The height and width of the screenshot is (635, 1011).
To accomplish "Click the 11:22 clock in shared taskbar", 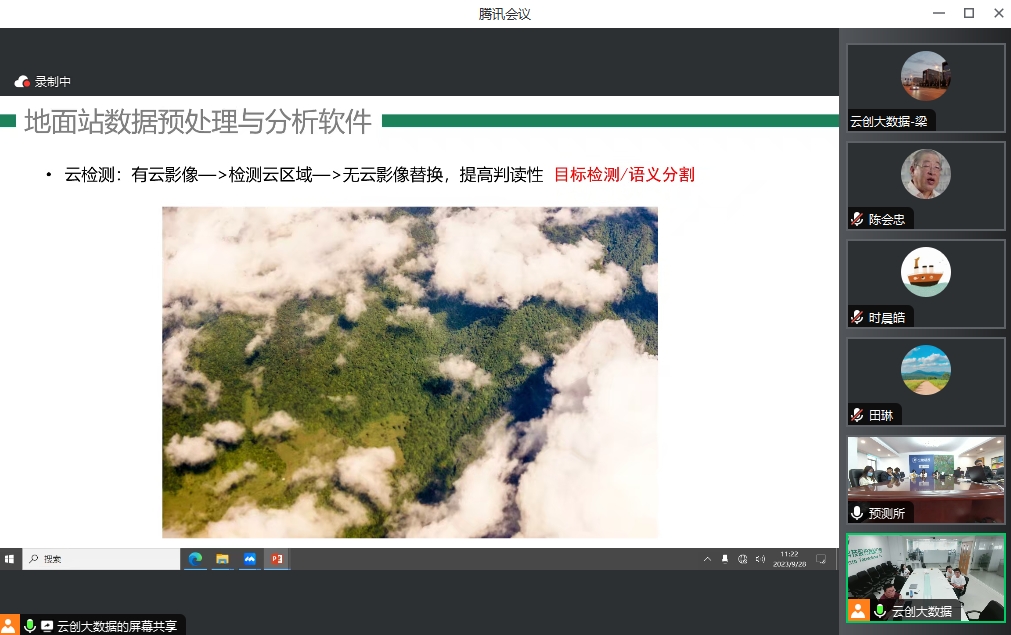I will coord(789,559).
